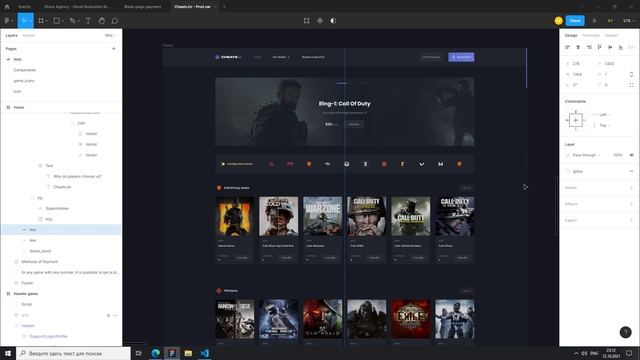Toggle lock on the grid layer

[x=109, y=315]
